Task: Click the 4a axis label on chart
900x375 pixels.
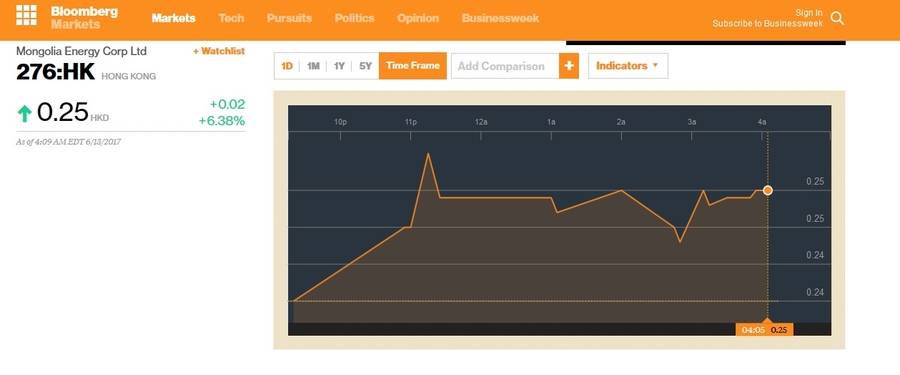Action: point(762,122)
